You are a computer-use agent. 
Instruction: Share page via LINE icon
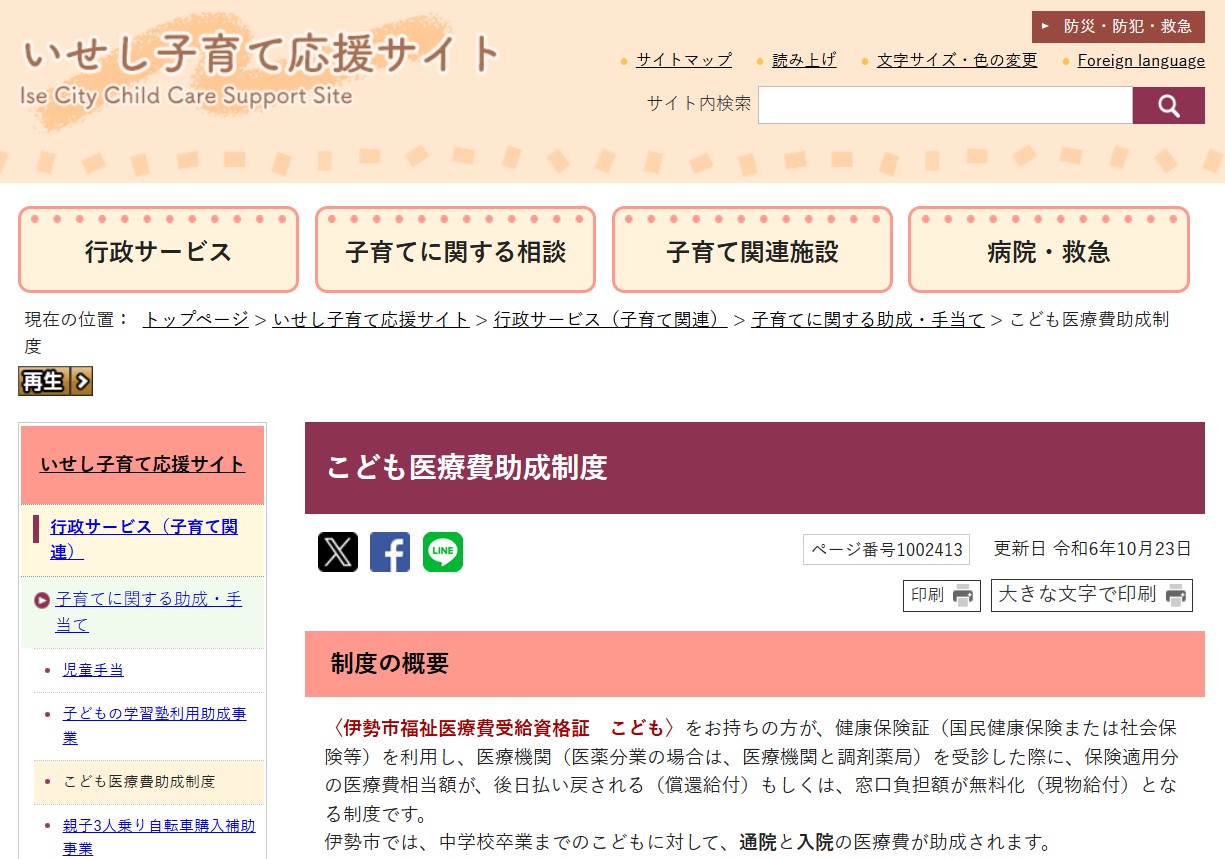(443, 552)
